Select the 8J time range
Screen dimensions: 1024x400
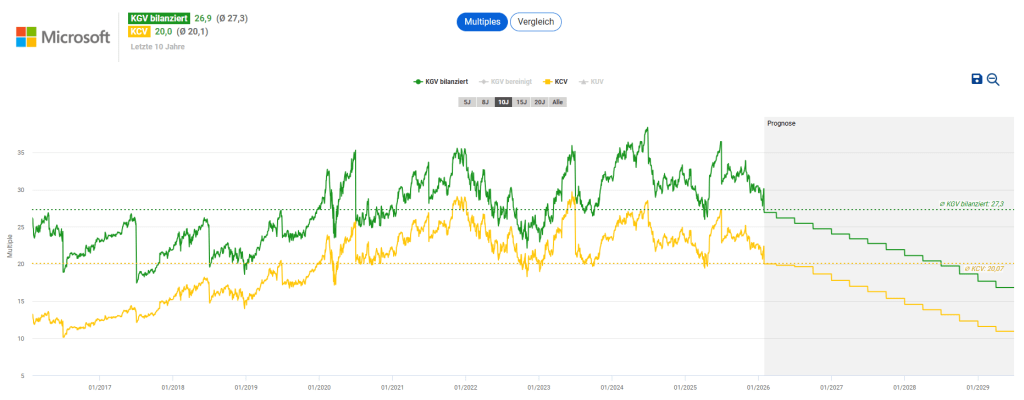[x=485, y=102]
